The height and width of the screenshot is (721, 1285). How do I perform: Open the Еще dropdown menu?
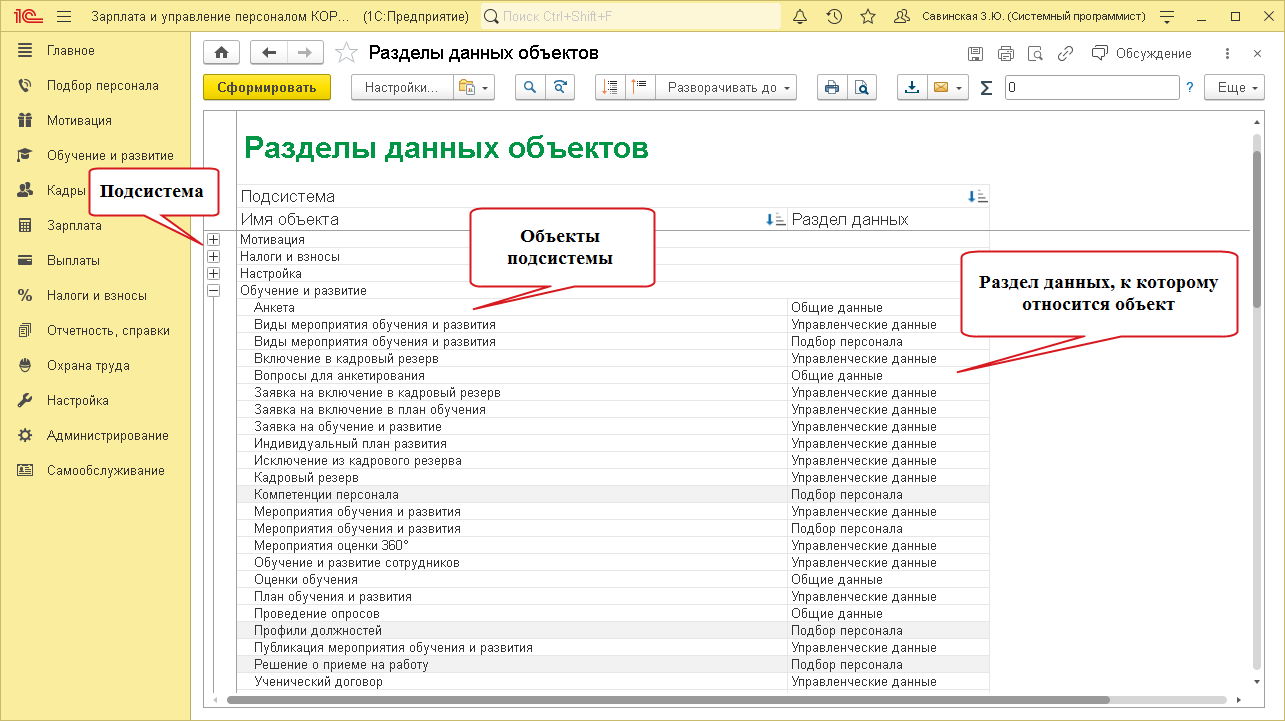tap(1238, 88)
